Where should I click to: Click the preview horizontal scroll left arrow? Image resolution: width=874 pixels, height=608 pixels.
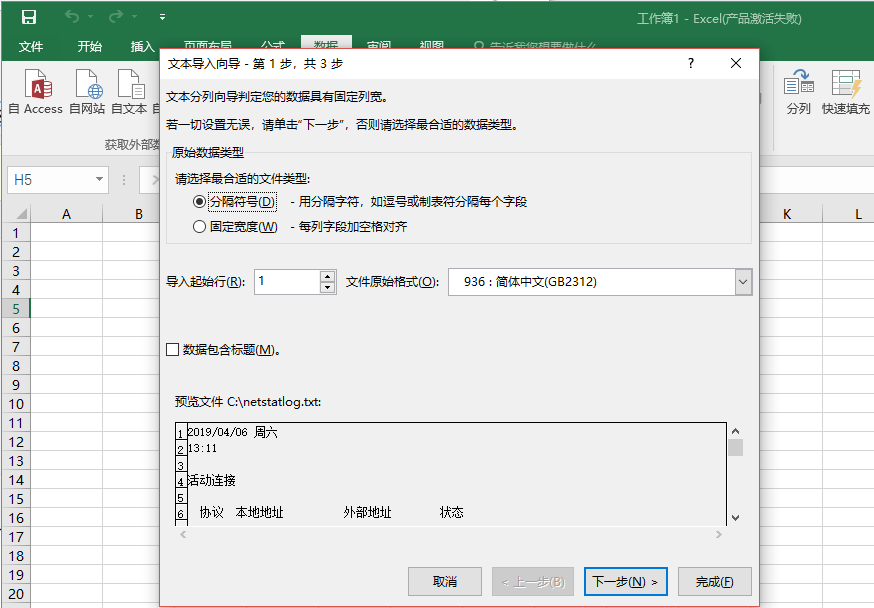(183, 534)
